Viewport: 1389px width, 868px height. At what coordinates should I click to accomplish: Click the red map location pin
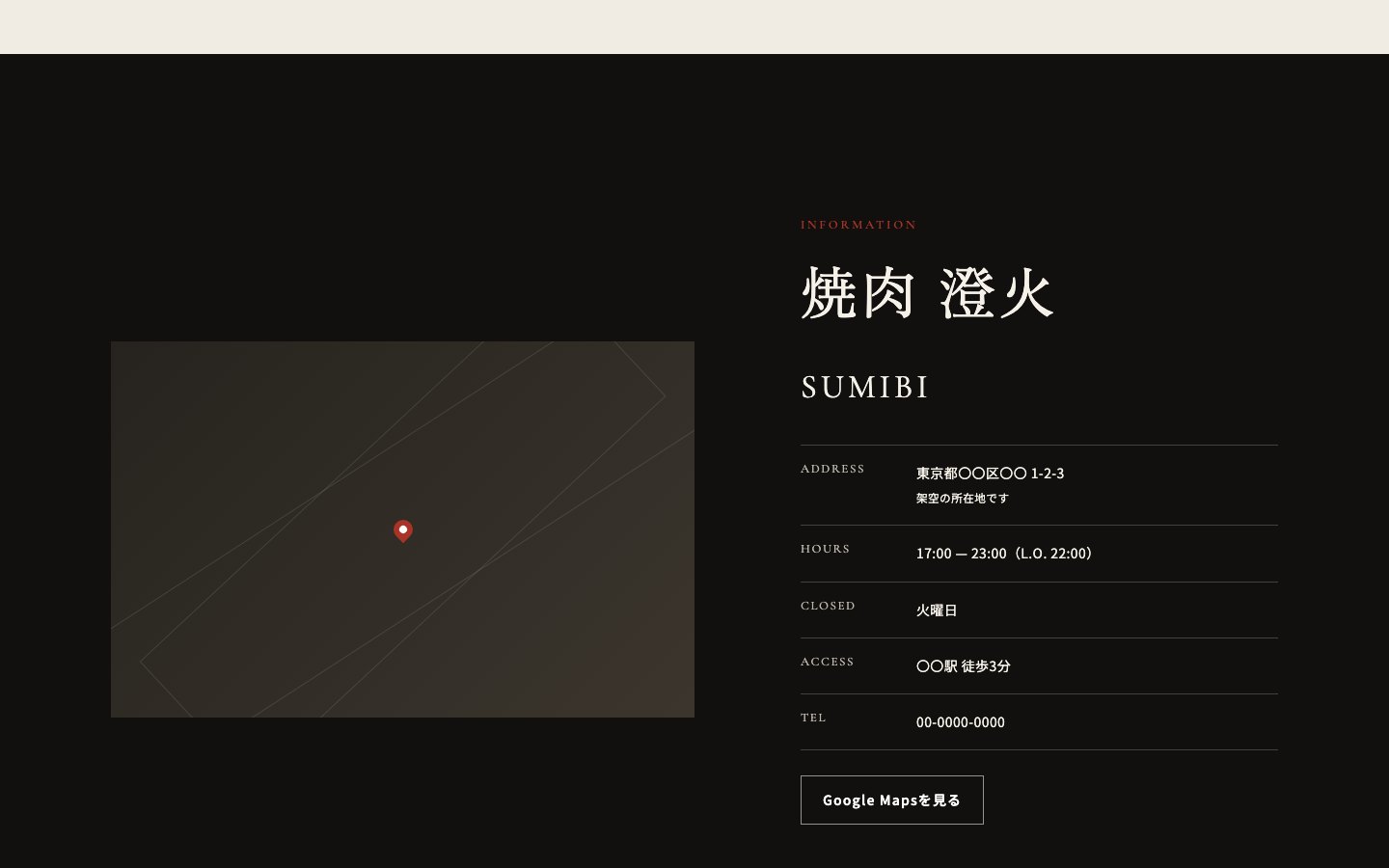tap(403, 530)
